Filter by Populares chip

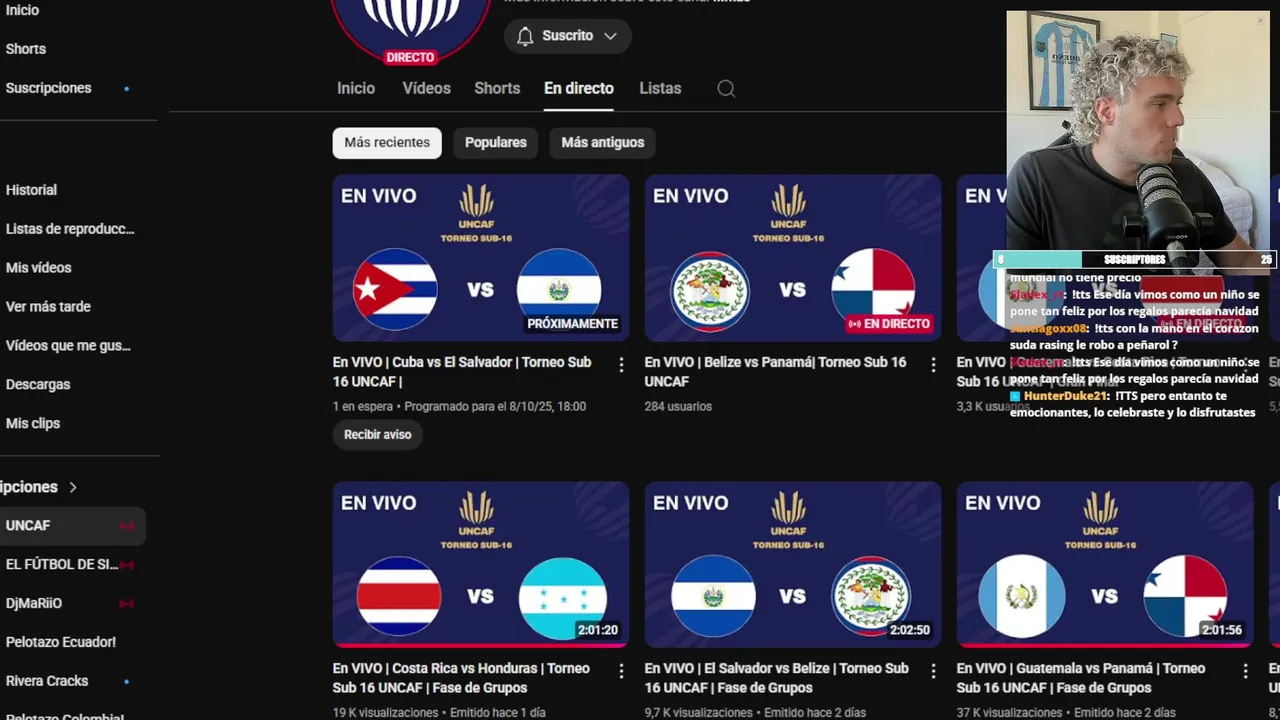496,142
